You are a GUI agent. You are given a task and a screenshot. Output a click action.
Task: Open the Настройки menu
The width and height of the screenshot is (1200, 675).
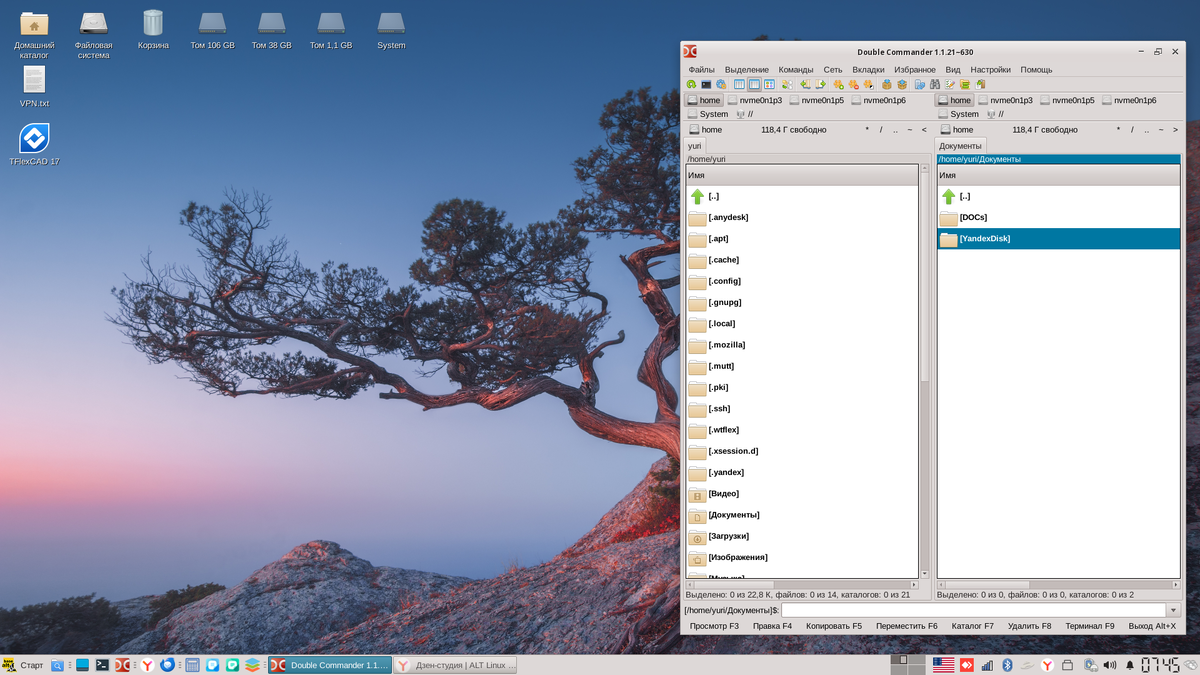(989, 69)
